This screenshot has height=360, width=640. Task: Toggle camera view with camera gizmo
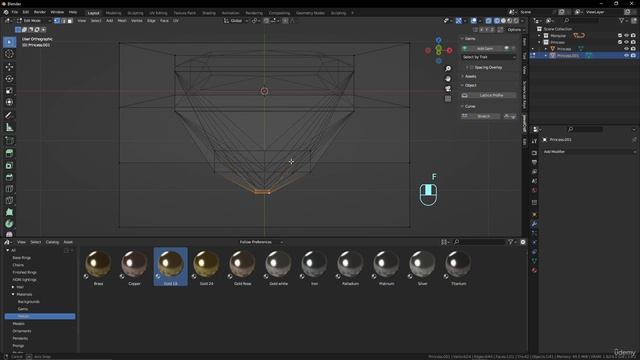(x=448, y=89)
